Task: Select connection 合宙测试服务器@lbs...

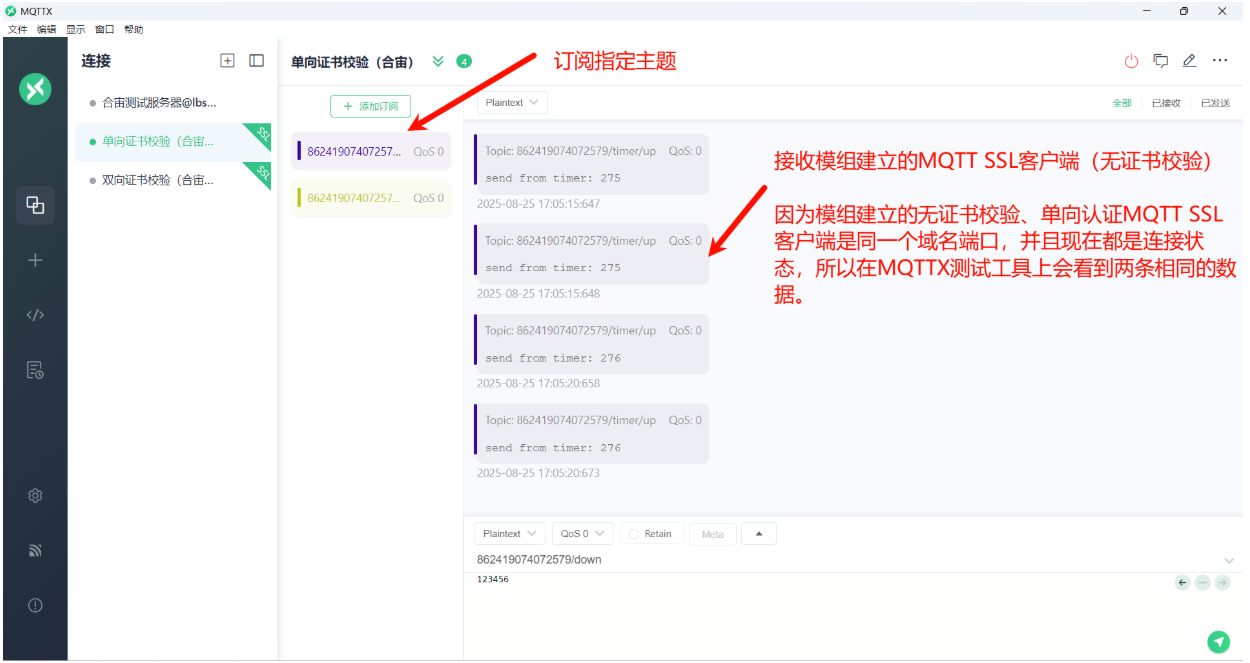Action: pyautogui.click(x=173, y=102)
